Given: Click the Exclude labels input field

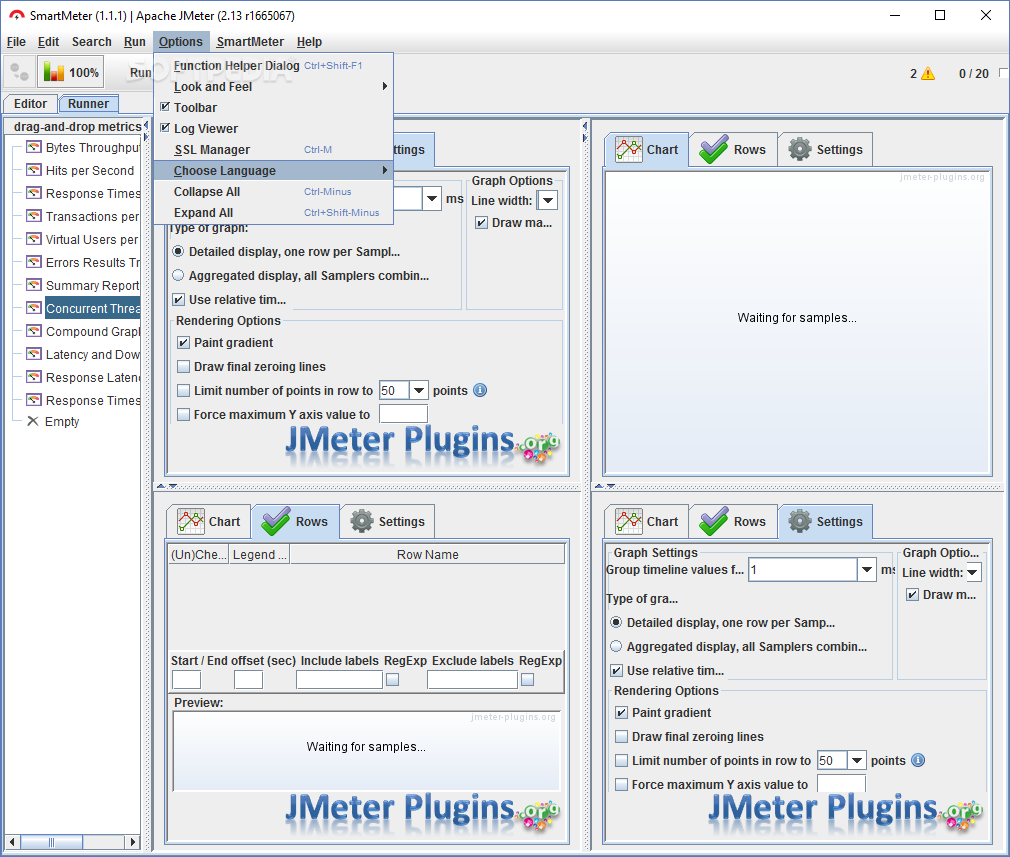Looking at the screenshot, I should [x=472, y=680].
